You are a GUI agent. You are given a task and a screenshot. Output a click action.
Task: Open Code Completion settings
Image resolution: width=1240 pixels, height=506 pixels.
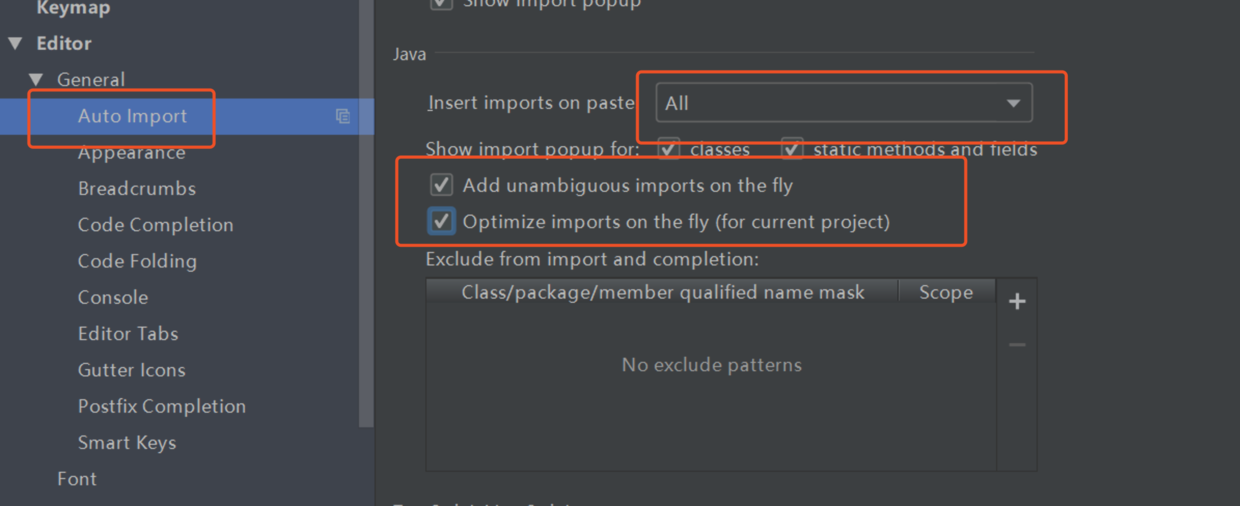click(x=155, y=225)
